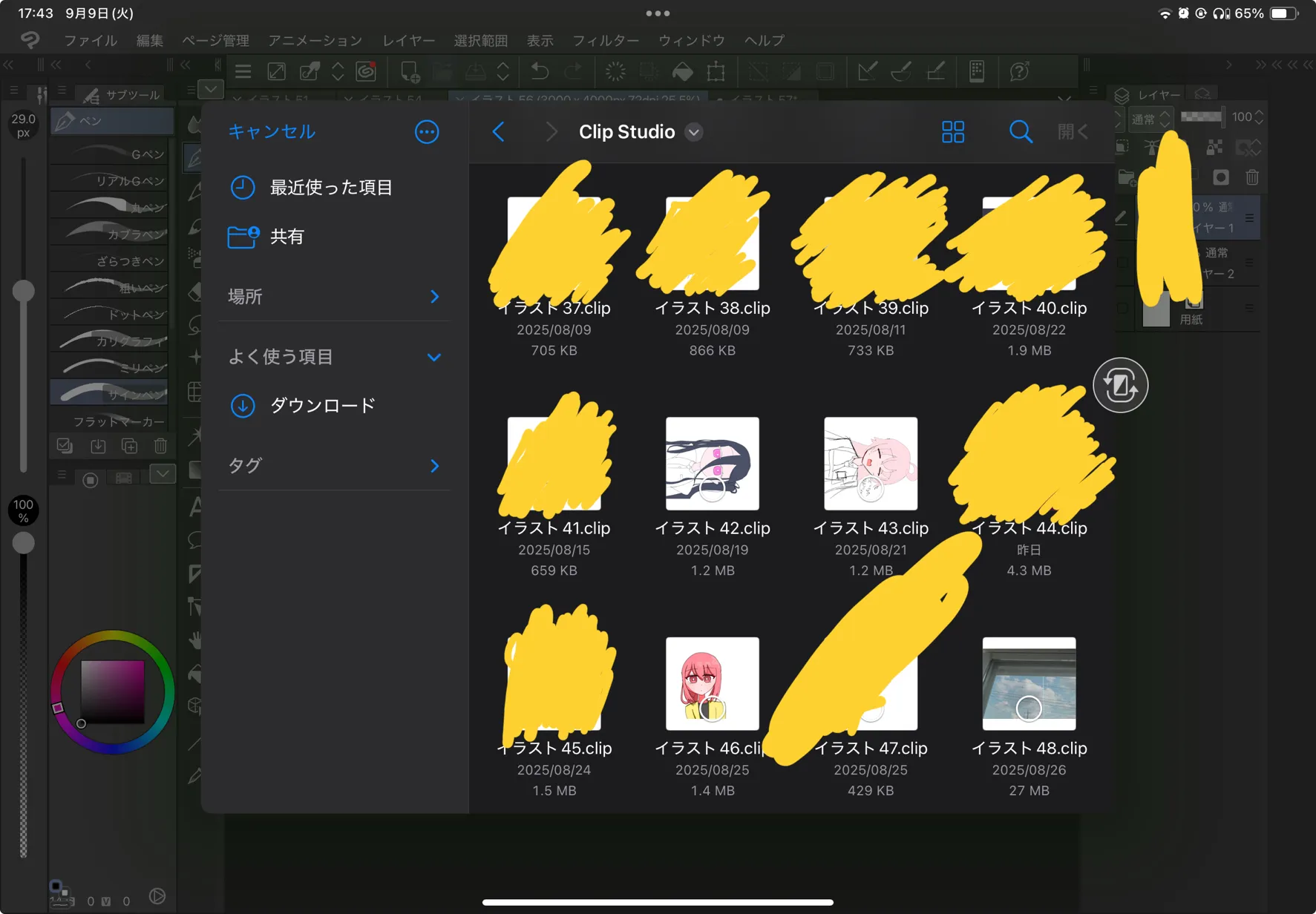This screenshot has height=914, width=1316.
Task: Adjust the brush size slider
Action: click(x=24, y=290)
